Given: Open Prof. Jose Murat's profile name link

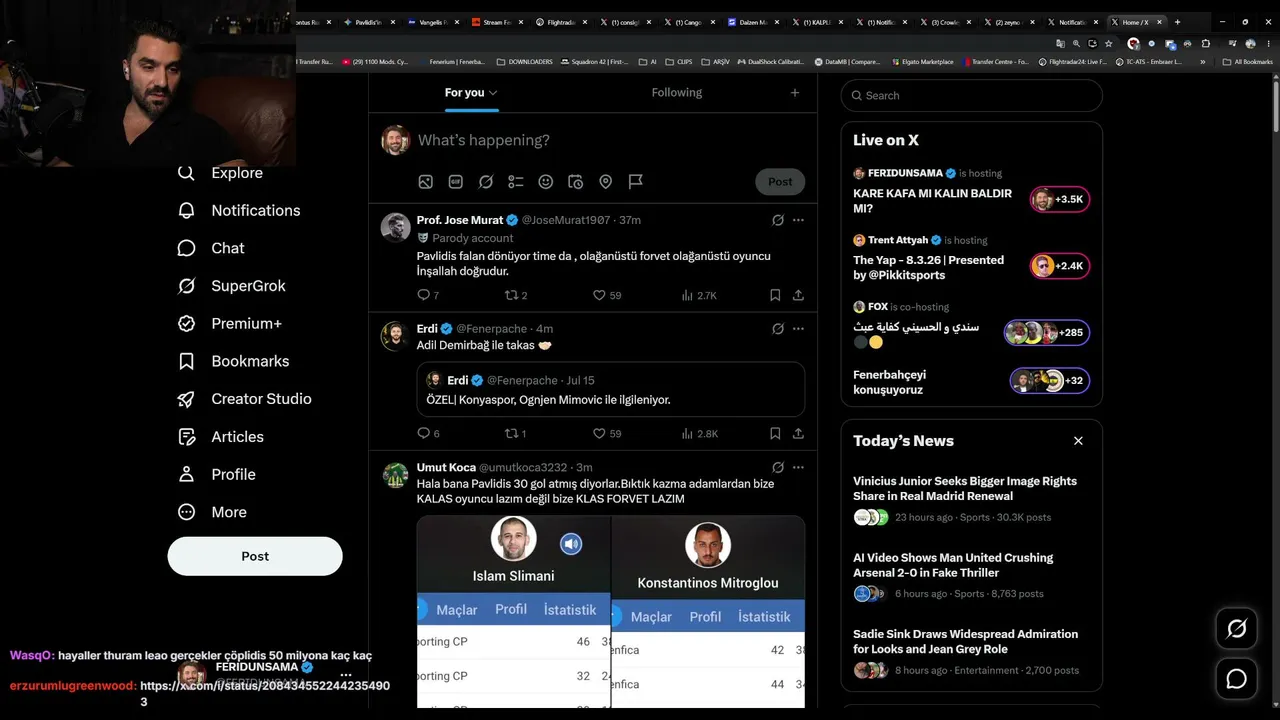Looking at the screenshot, I should [x=460, y=220].
